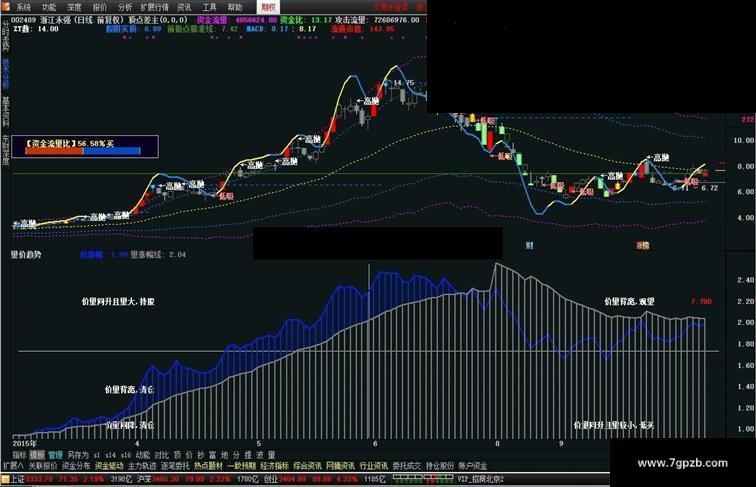Click the 量 shortcut button in the indicator bar

[271, 455]
